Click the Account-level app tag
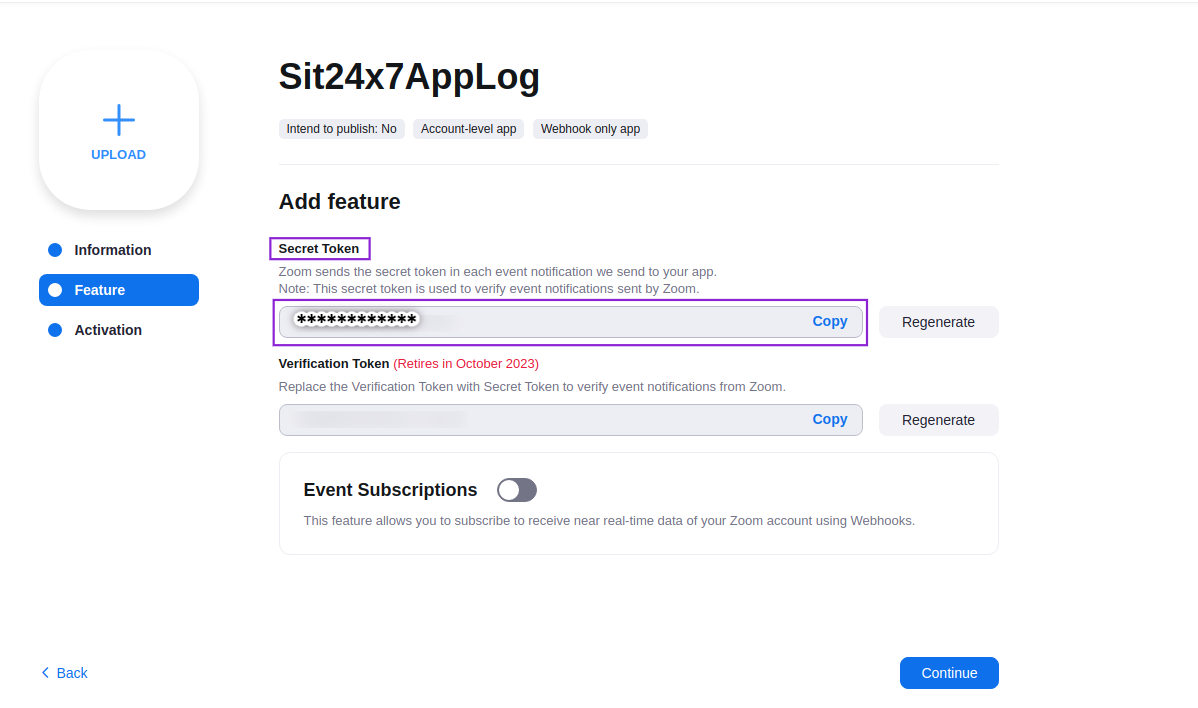1198x708 pixels. [468, 129]
